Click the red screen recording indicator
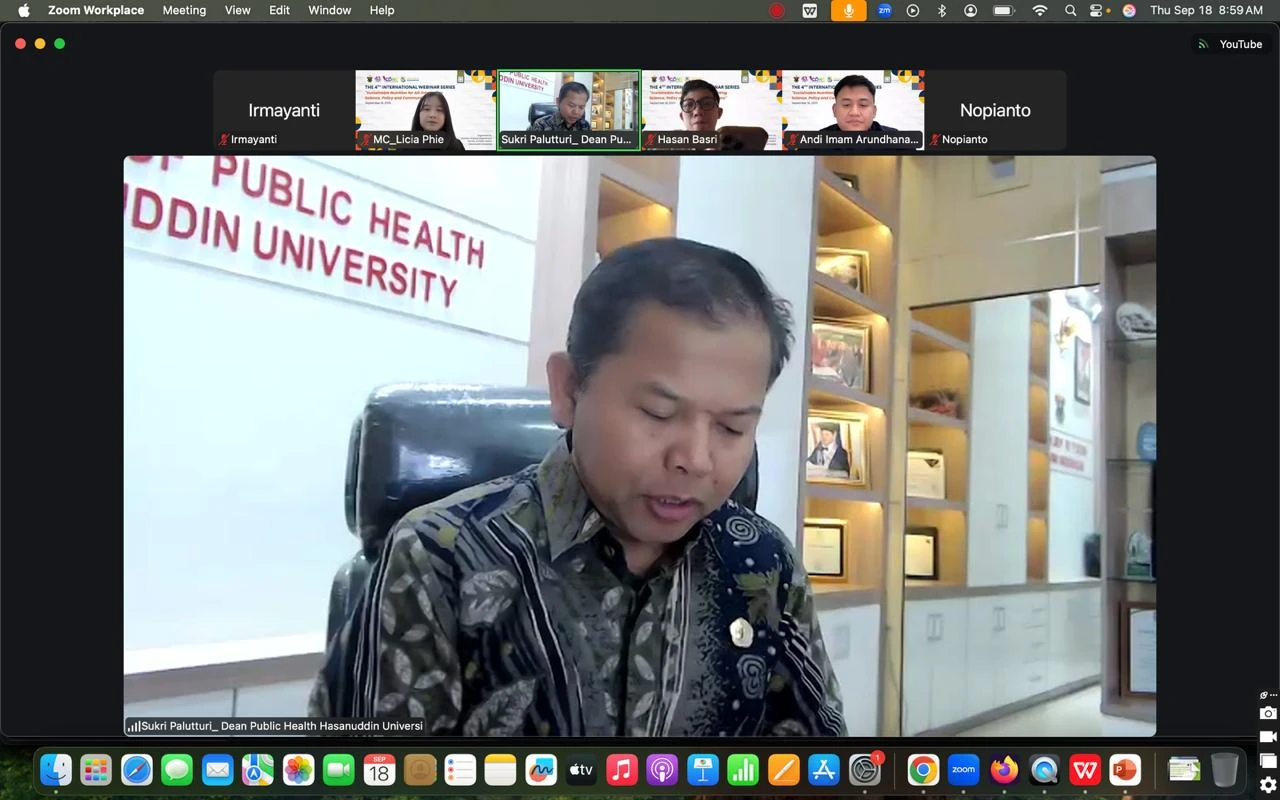1280x800 pixels. click(x=777, y=10)
